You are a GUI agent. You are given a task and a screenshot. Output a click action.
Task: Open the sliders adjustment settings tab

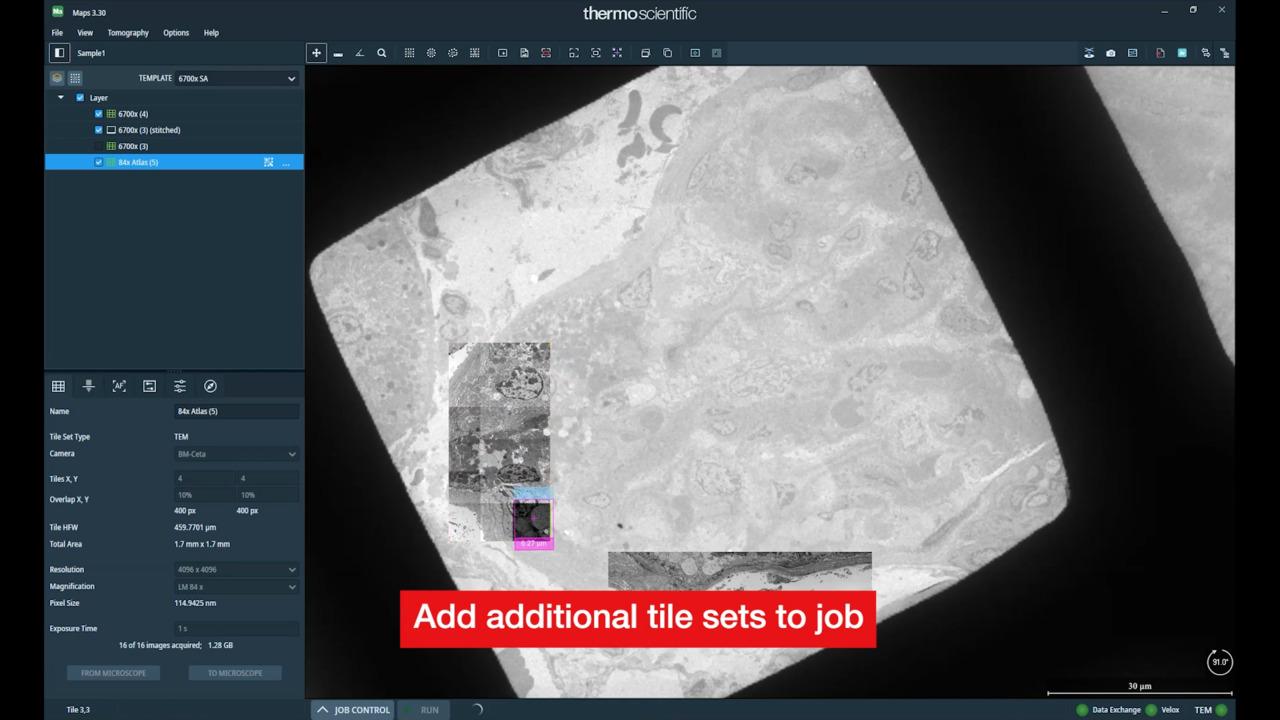click(180, 386)
